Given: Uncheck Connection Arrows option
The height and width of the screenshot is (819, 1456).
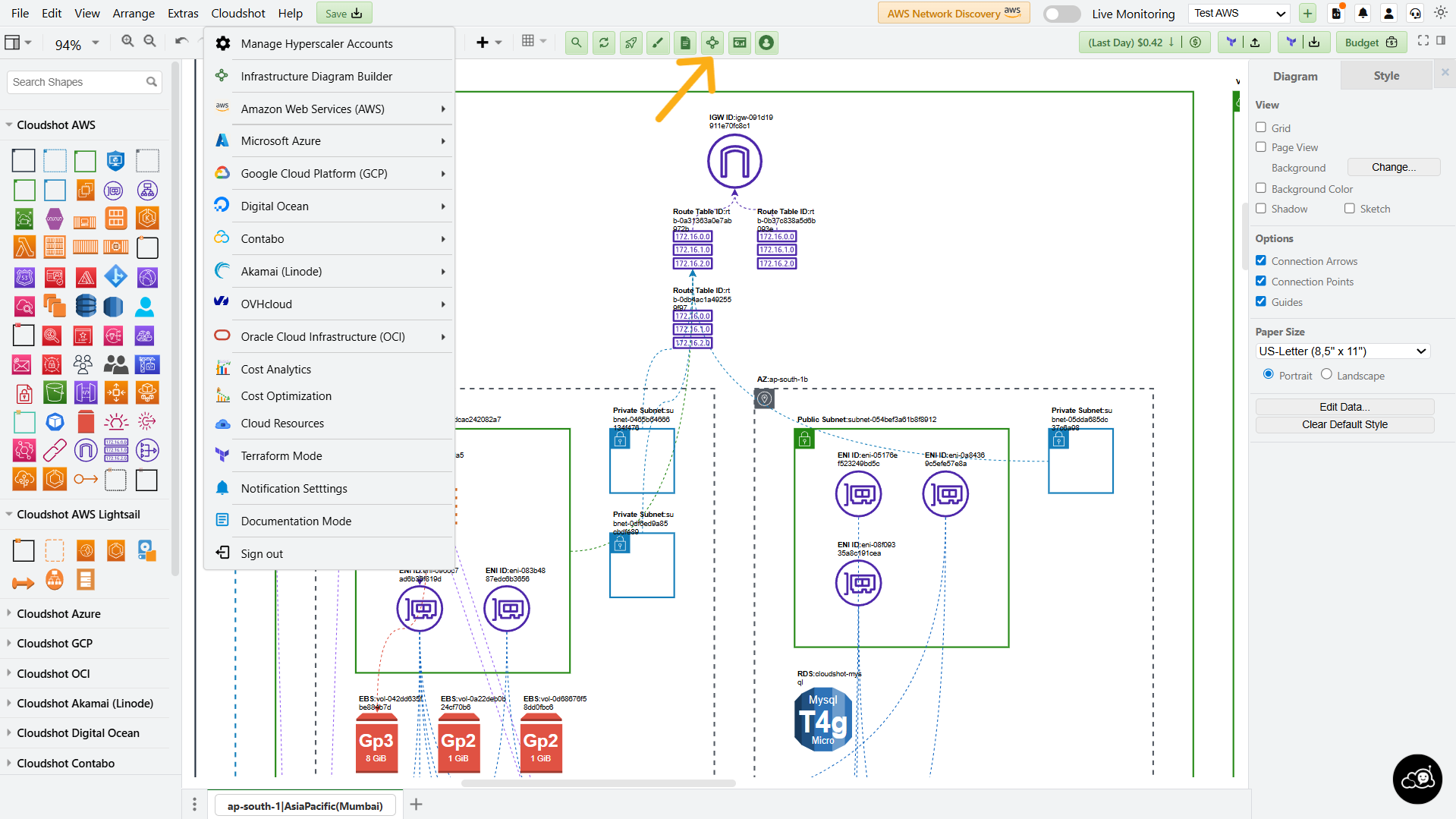Looking at the screenshot, I should [1261, 260].
